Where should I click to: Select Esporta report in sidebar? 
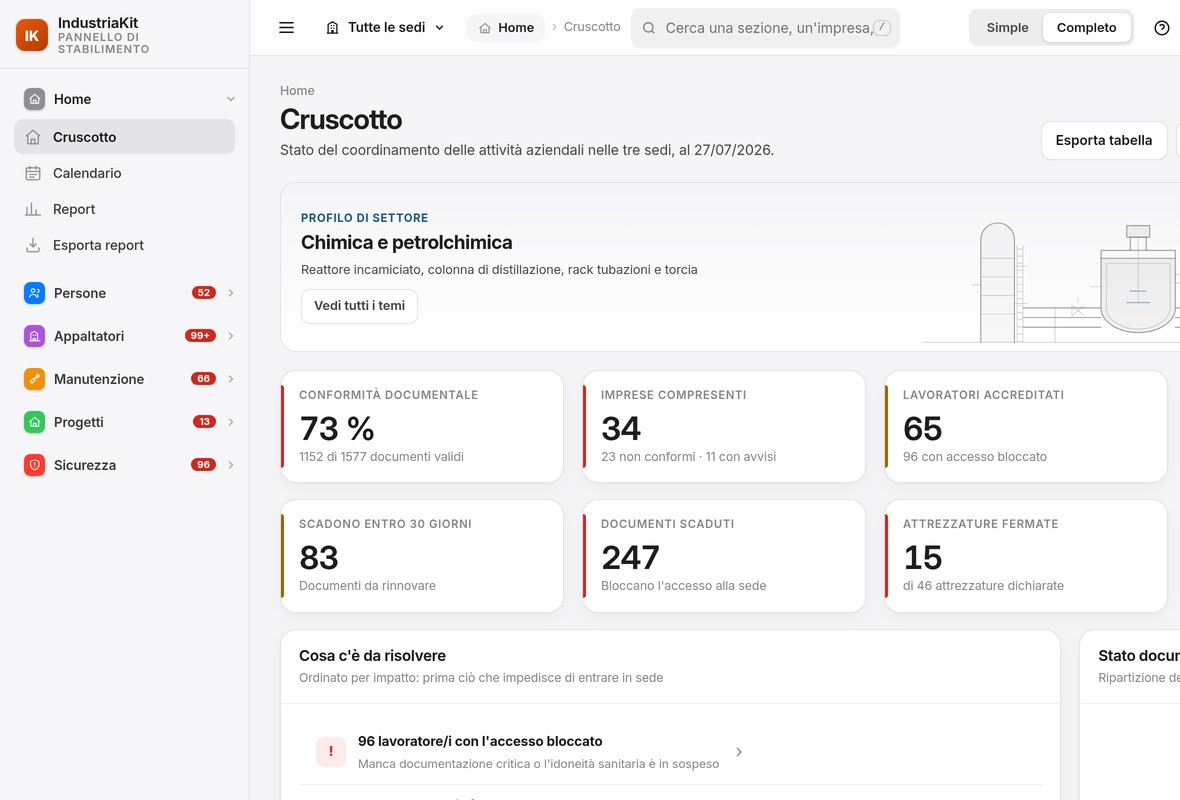pos(124,245)
